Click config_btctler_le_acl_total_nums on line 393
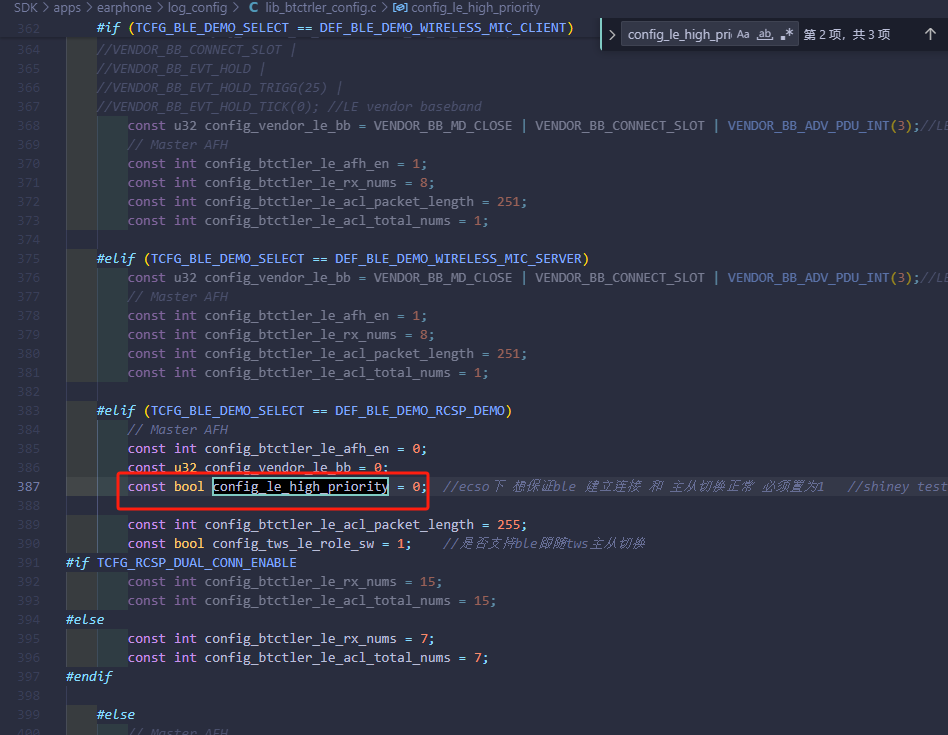The width and height of the screenshot is (948, 735). tap(328, 601)
